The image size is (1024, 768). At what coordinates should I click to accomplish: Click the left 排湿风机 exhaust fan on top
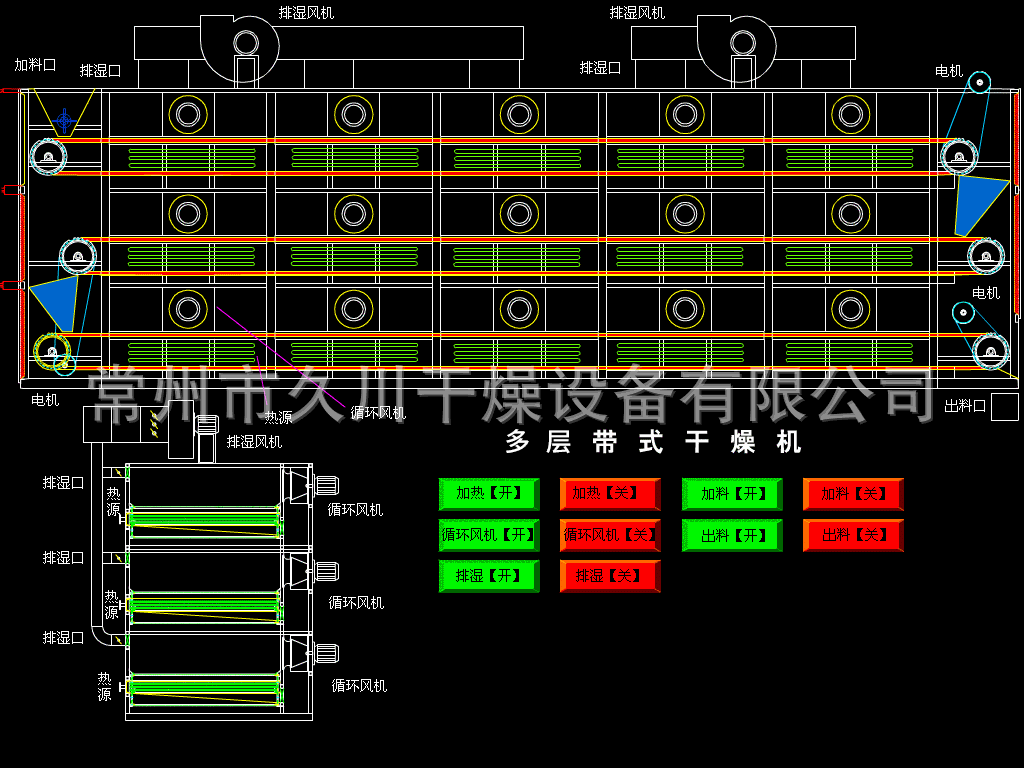(x=245, y=43)
